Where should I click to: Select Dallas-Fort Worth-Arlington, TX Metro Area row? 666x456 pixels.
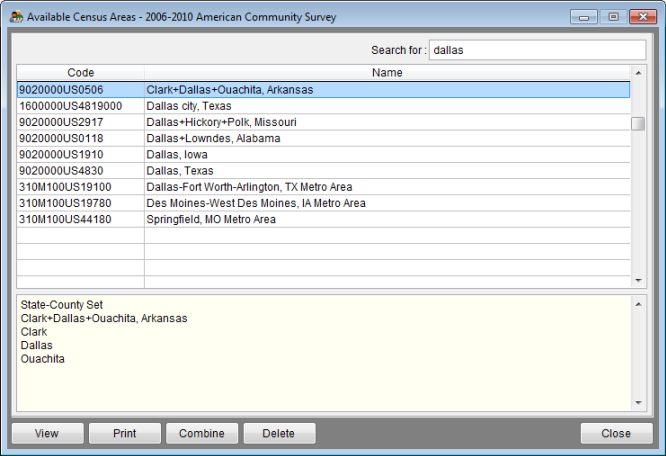[x=323, y=187]
